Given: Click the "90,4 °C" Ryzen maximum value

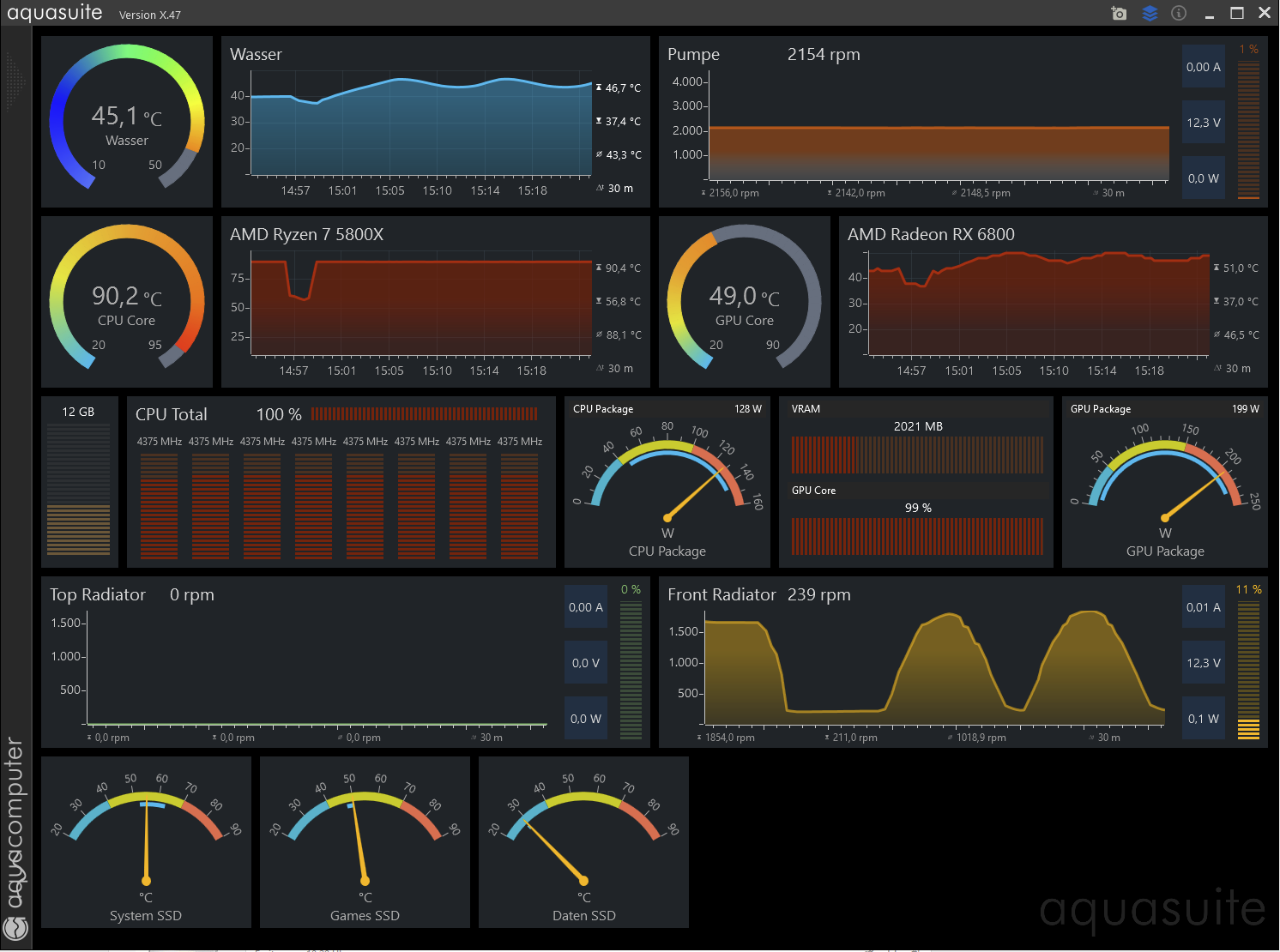Looking at the screenshot, I should tap(623, 268).
